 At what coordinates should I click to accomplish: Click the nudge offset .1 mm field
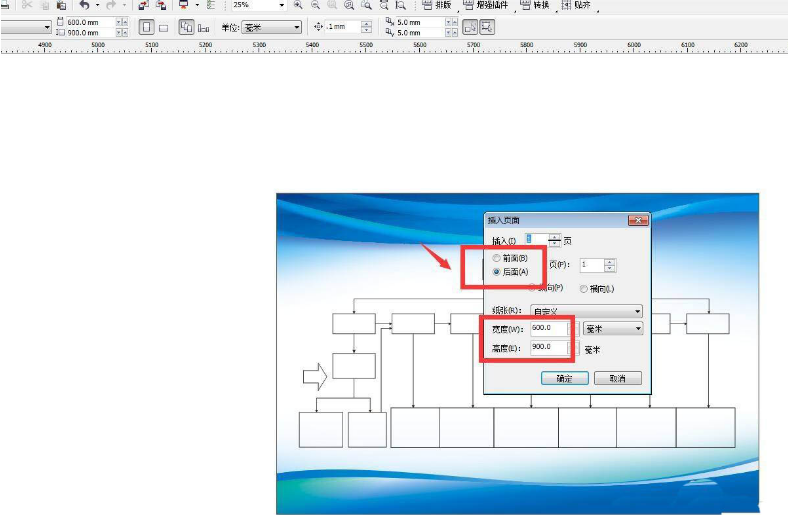click(342, 27)
